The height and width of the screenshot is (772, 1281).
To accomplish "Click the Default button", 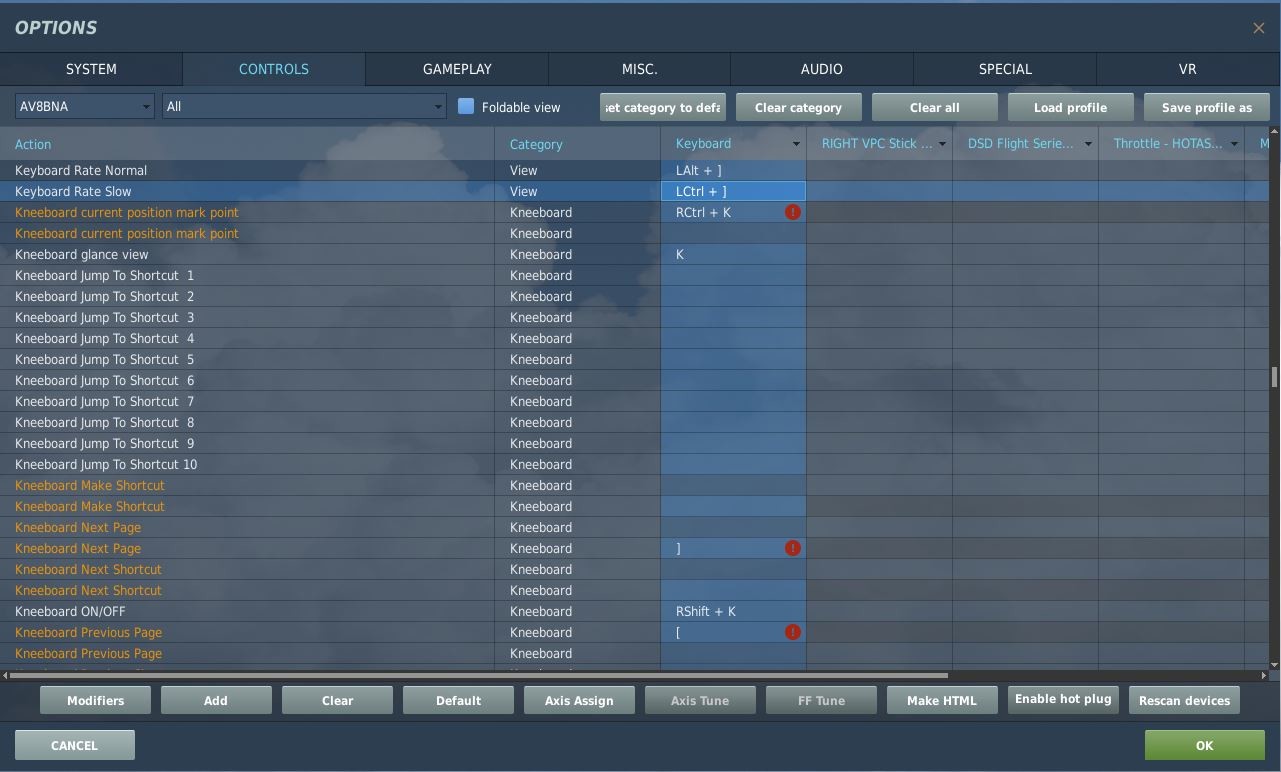I will [458, 700].
